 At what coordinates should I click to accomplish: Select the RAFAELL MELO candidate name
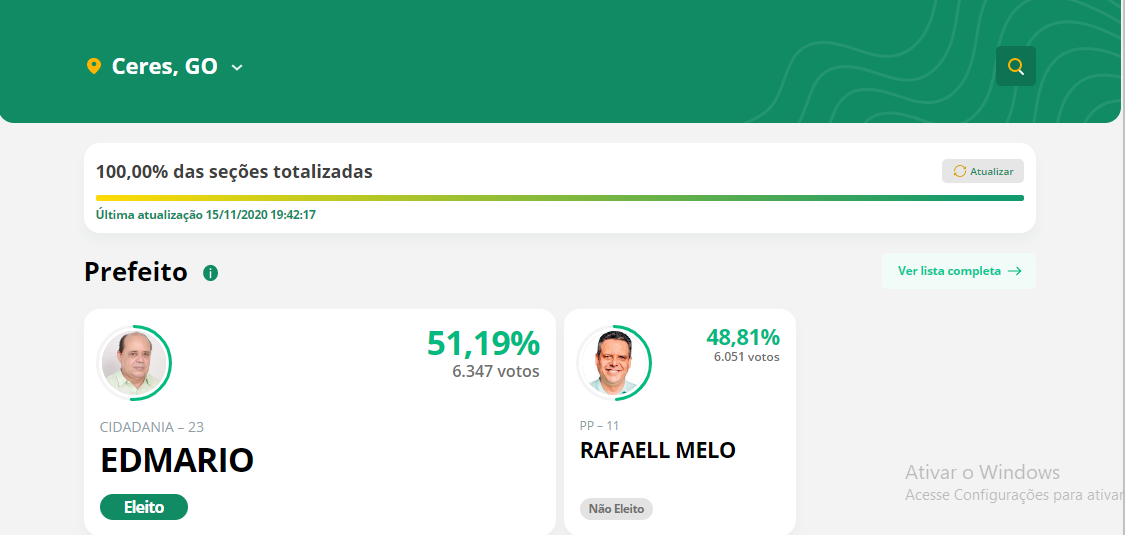658,450
